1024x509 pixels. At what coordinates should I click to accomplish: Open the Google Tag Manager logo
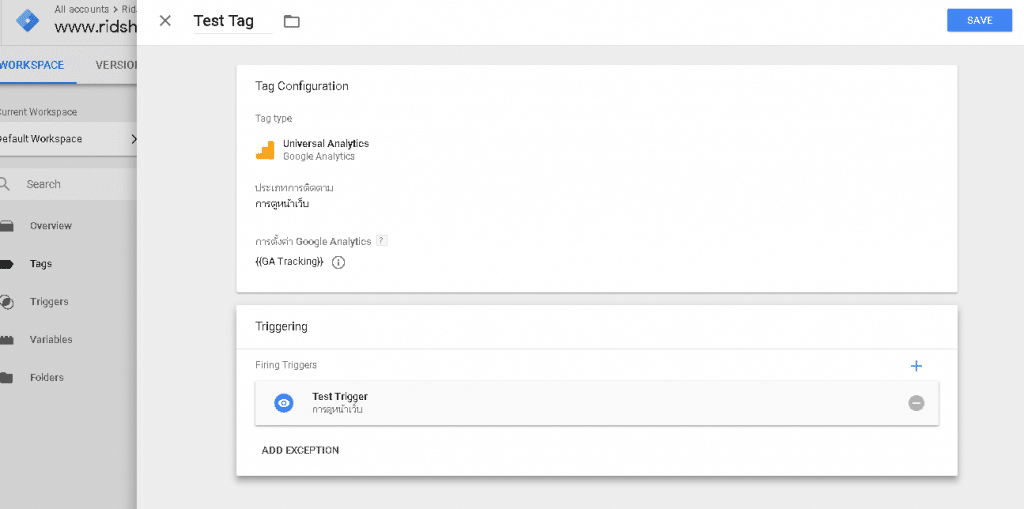28,20
